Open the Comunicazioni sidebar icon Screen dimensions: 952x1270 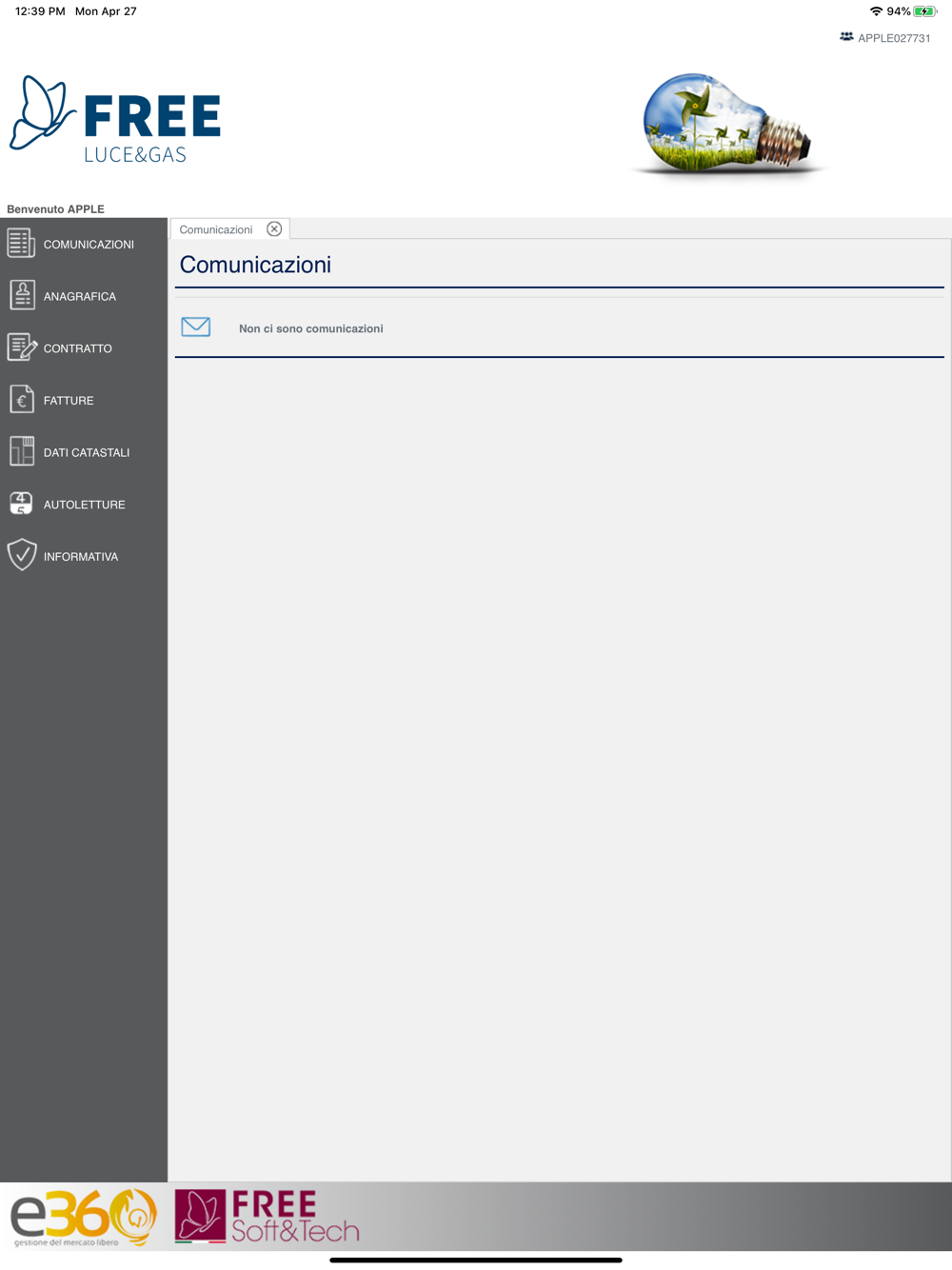(x=21, y=243)
